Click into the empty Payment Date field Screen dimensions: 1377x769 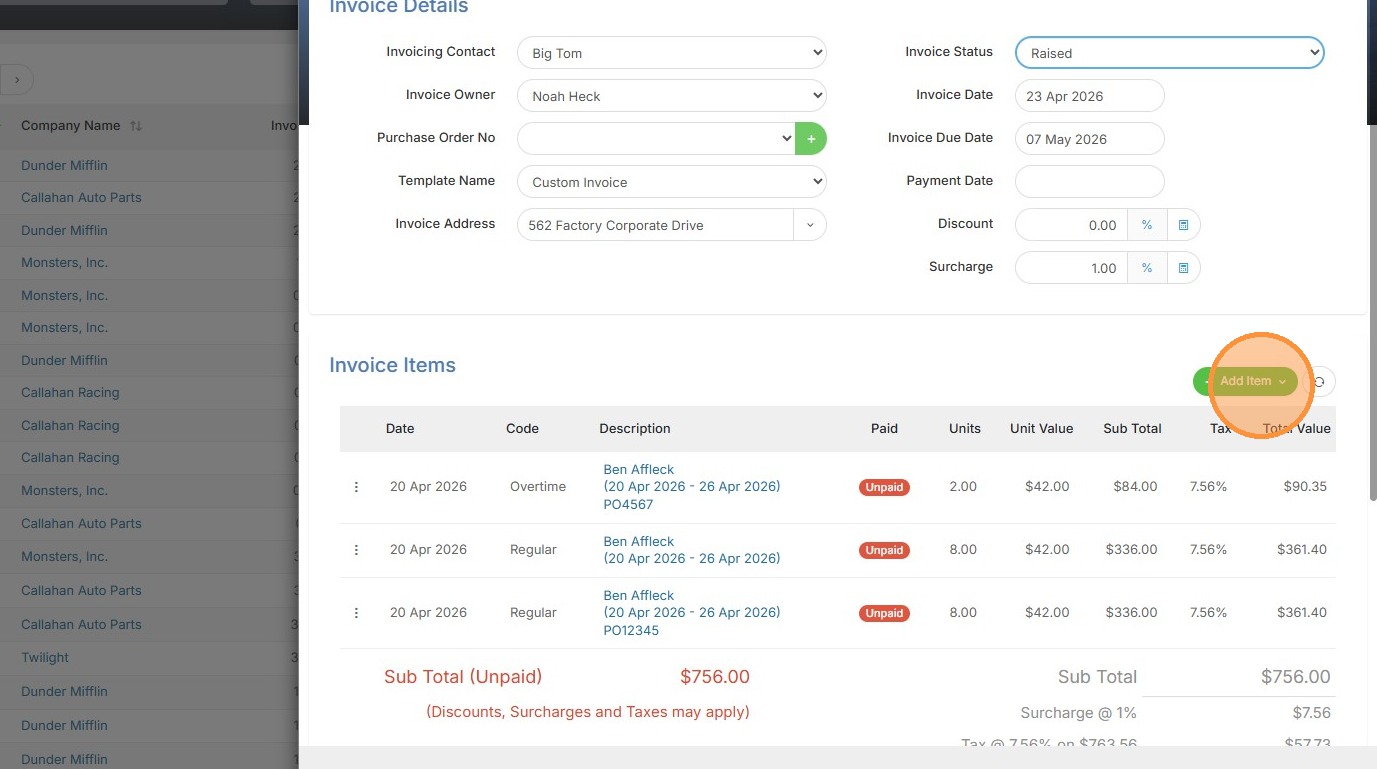pos(1089,182)
